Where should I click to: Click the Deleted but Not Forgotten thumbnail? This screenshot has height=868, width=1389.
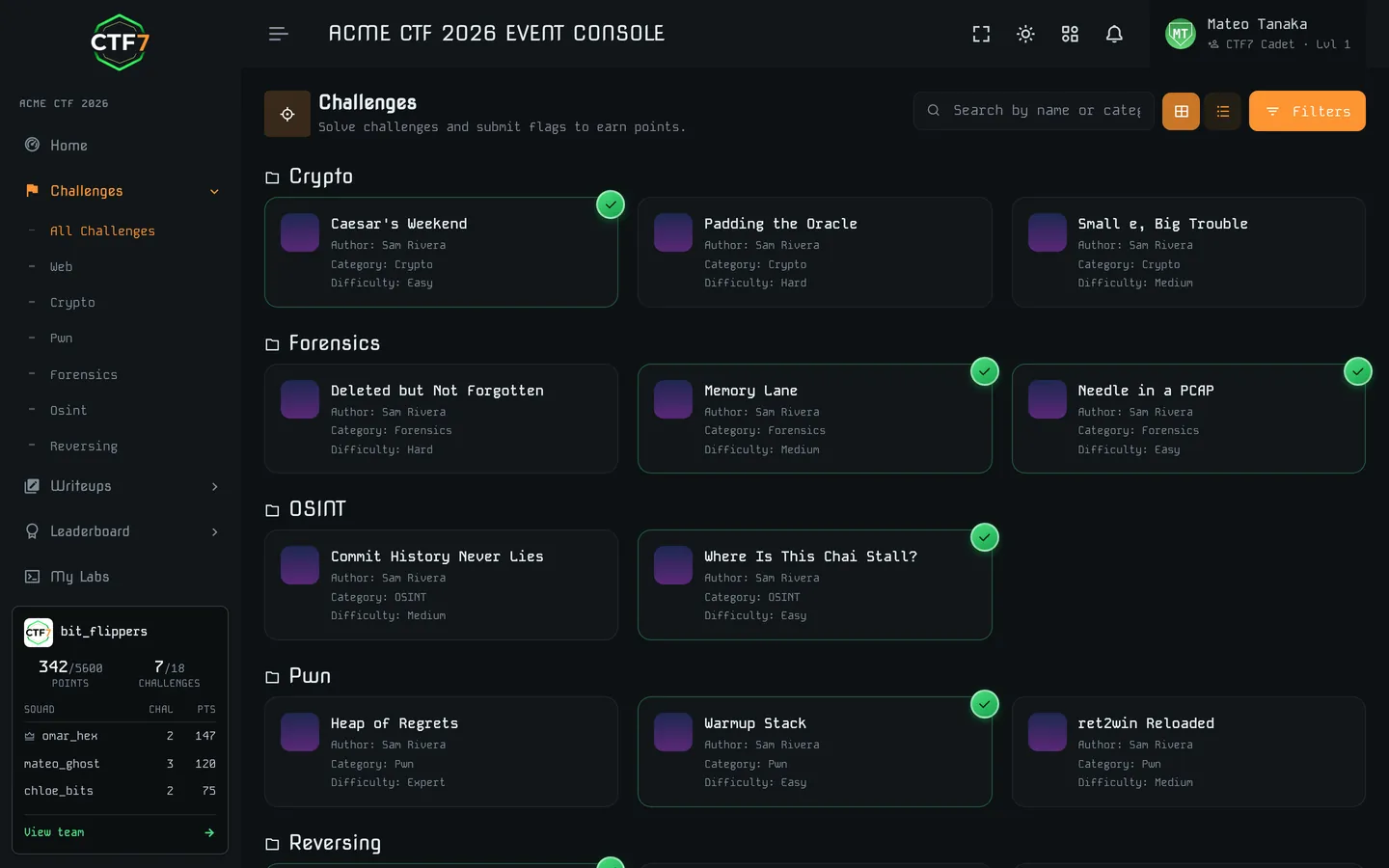[300, 399]
